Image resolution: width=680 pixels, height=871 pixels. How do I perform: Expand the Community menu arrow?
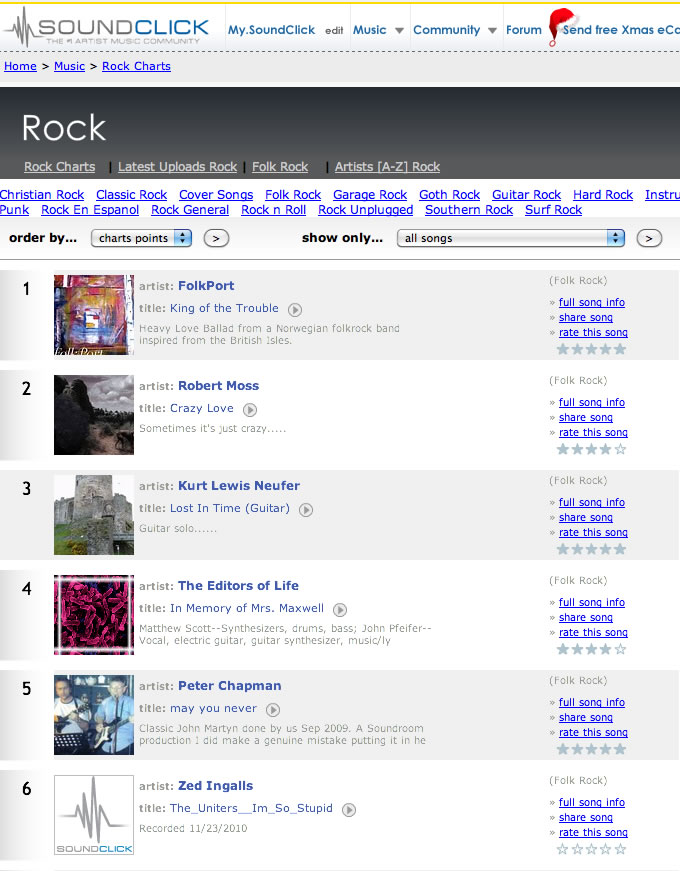pyautogui.click(x=492, y=31)
